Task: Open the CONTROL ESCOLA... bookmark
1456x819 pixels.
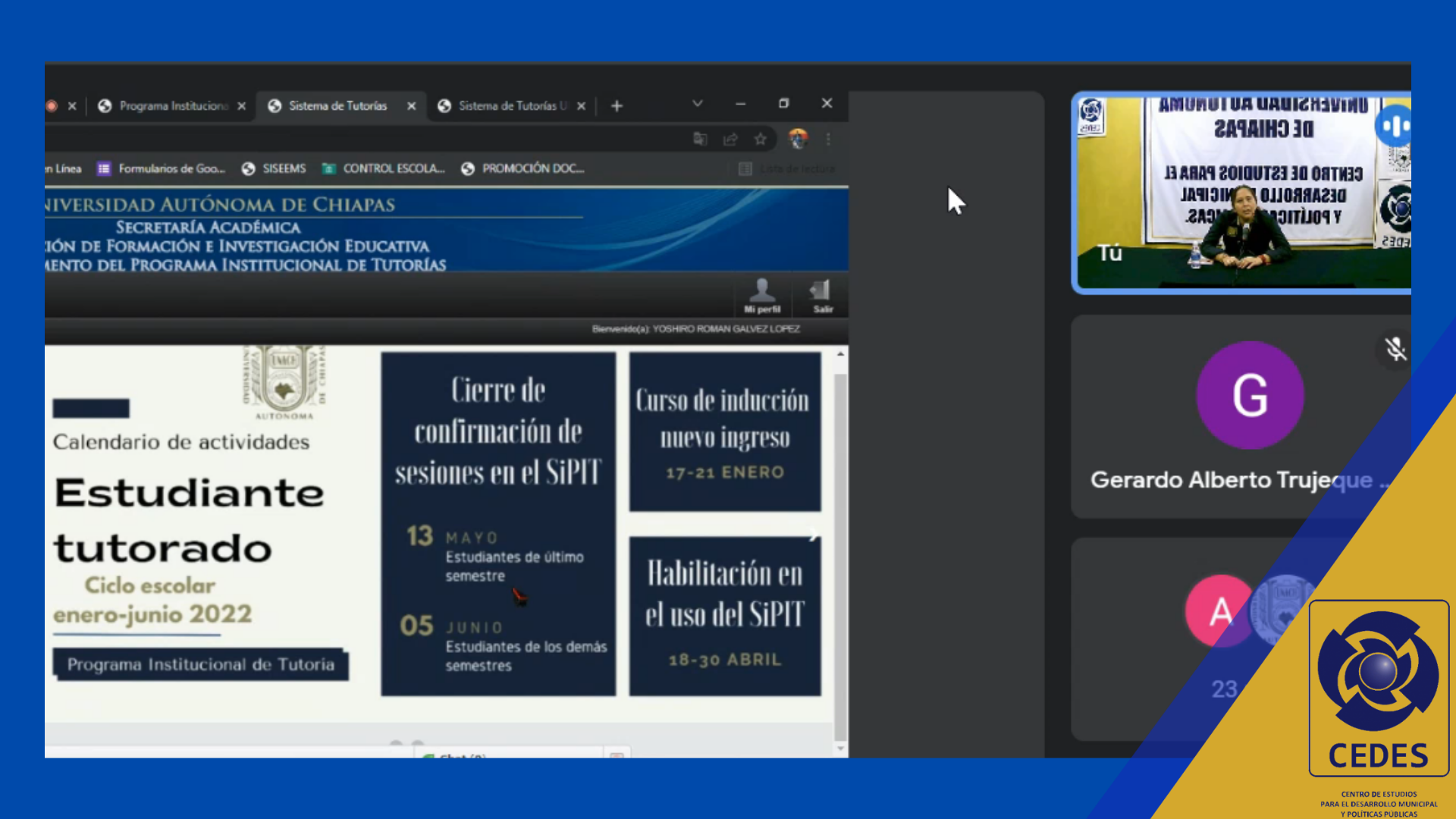Action: coord(383,168)
